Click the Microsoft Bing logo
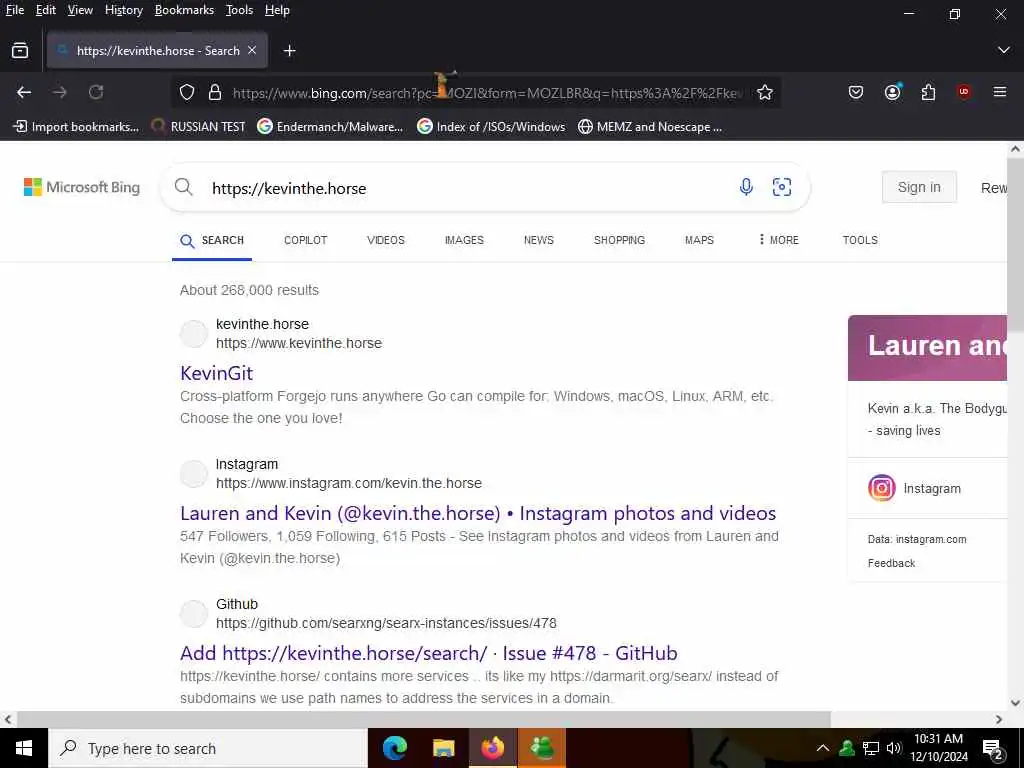Viewport: 1024px width, 768px height. click(82, 187)
